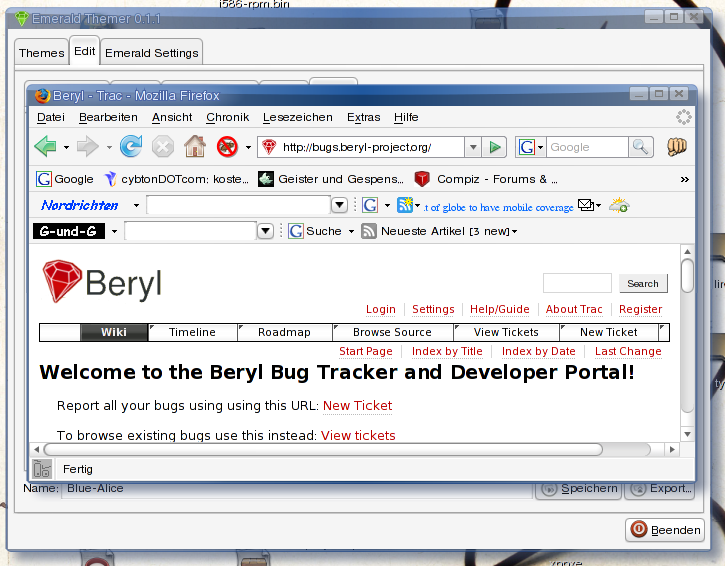Select the Browse Source tab
725x566 pixels.
(392, 332)
